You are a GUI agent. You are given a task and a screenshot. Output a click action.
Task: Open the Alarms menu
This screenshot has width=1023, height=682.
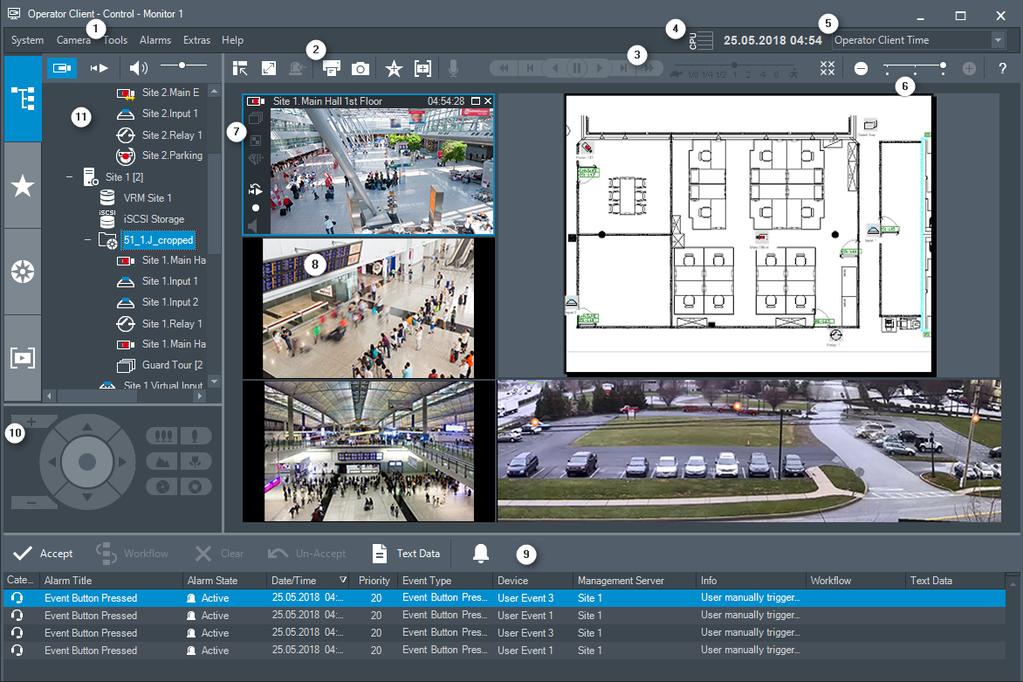(155, 40)
